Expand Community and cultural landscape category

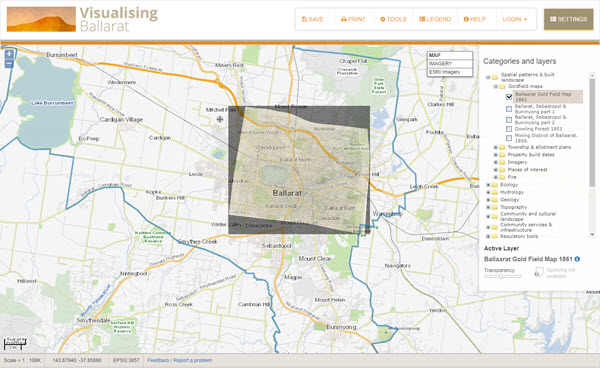[488, 217]
